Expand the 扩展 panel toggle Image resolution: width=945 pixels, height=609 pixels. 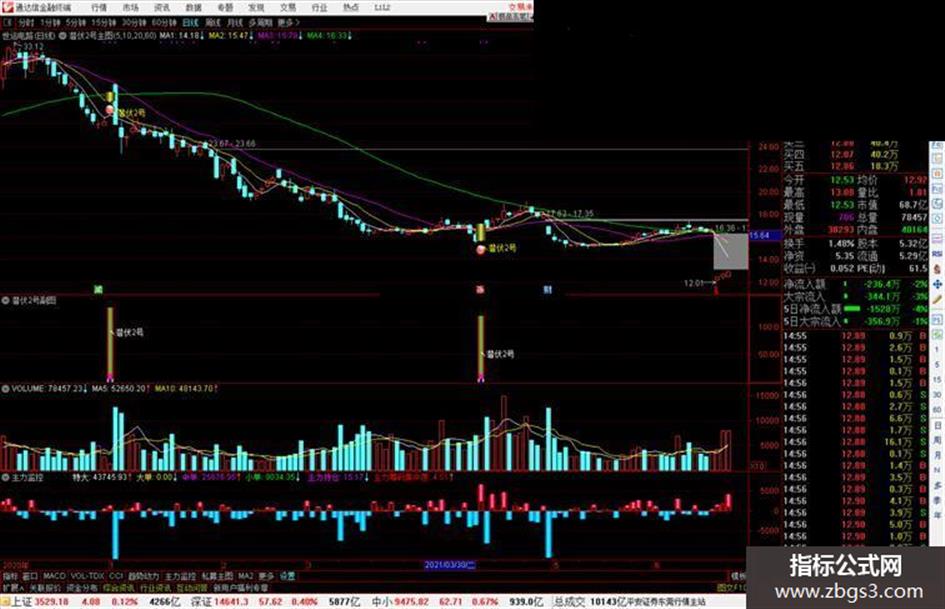[13, 587]
